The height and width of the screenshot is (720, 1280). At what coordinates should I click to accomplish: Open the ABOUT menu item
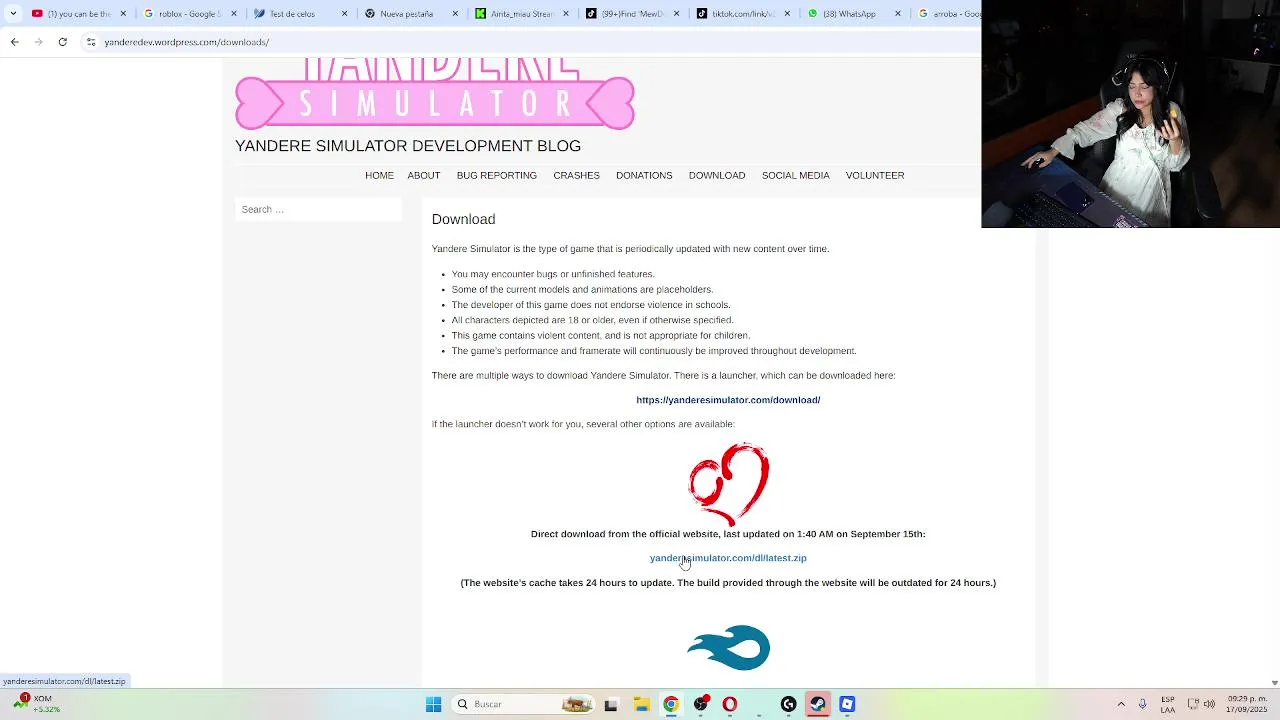[x=424, y=175]
